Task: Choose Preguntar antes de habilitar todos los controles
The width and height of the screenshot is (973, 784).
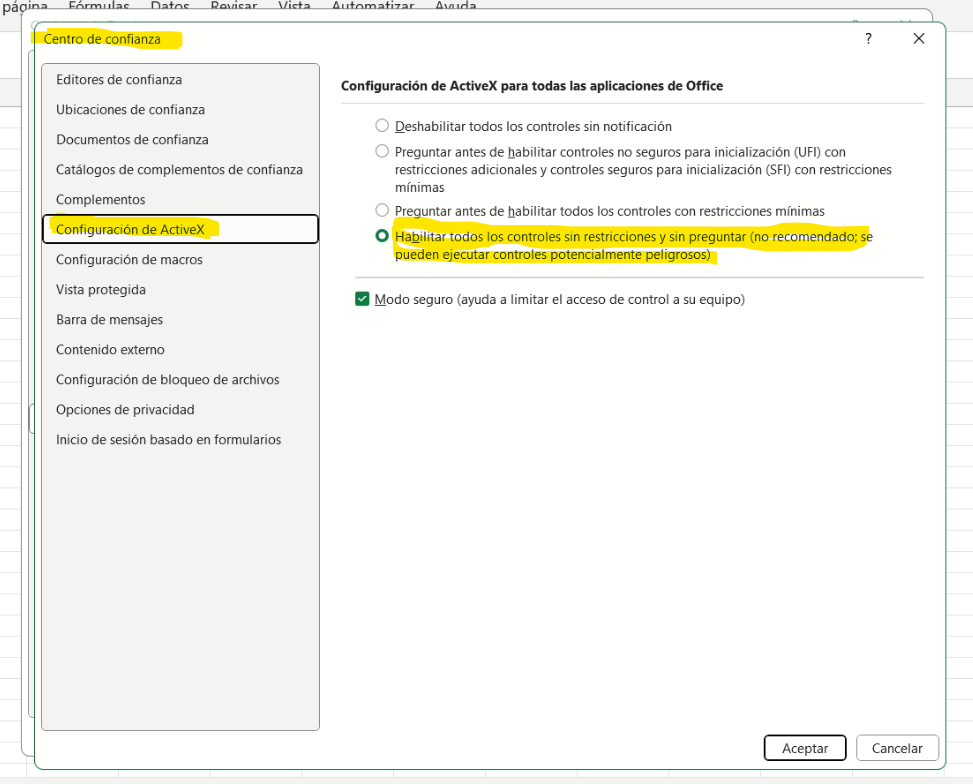Action: (382, 210)
